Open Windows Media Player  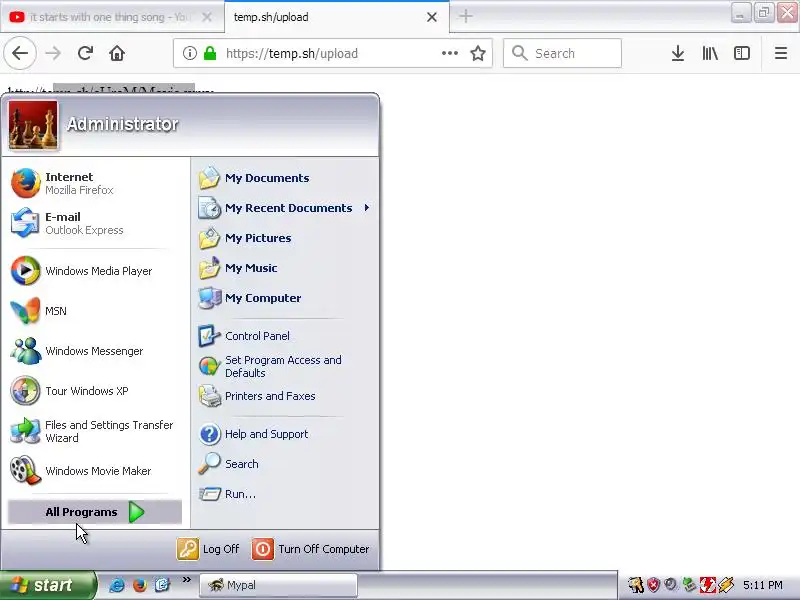click(x=94, y=271)
